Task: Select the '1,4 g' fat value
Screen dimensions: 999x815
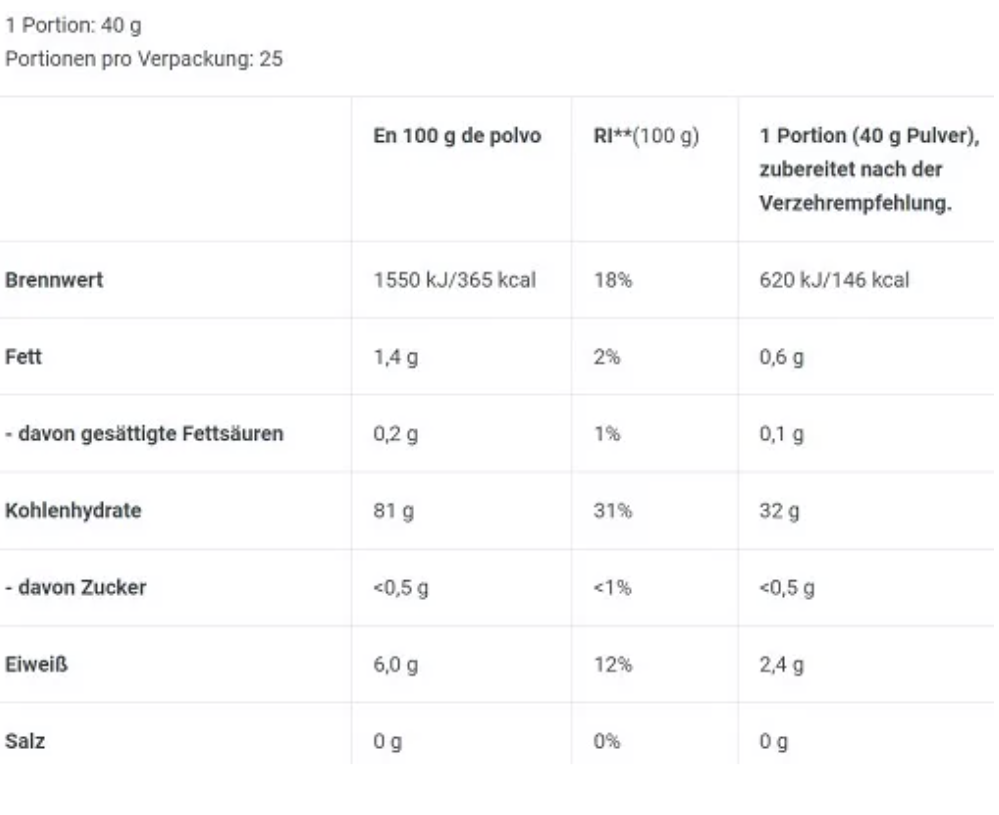Action: [396, 357]
